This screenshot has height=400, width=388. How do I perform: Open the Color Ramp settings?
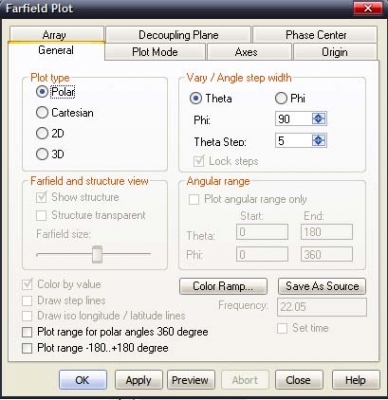(x=223, y=286)
